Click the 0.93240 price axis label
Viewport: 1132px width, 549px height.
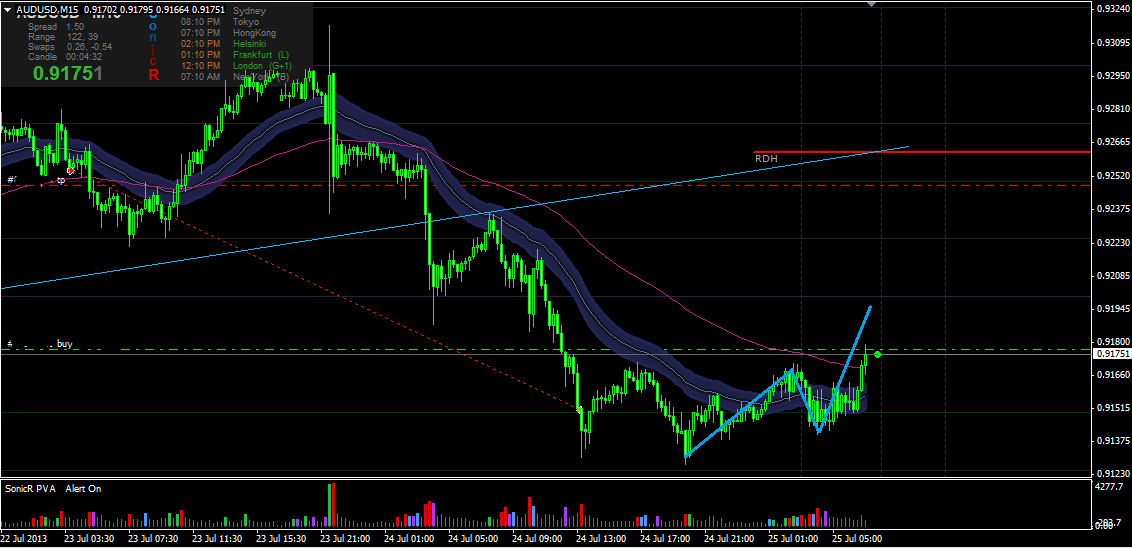(x=1112, y=9)
